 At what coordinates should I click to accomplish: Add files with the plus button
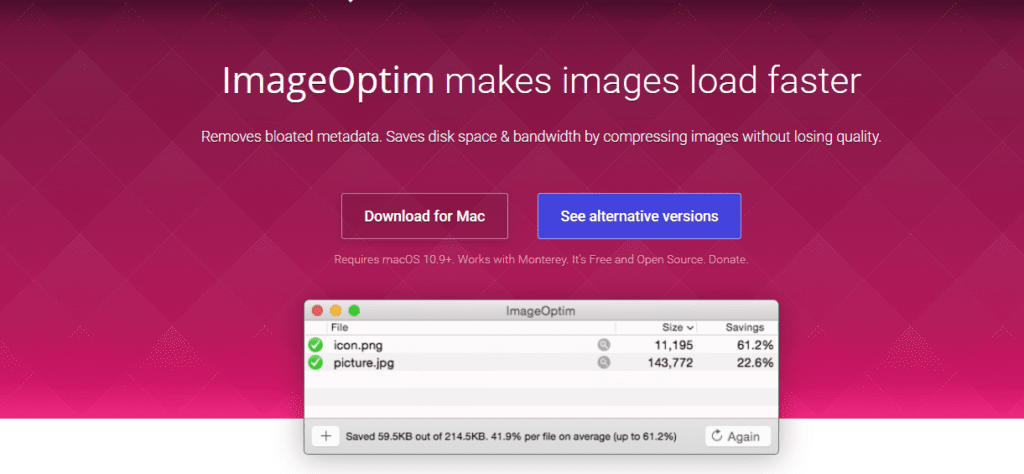325,436
